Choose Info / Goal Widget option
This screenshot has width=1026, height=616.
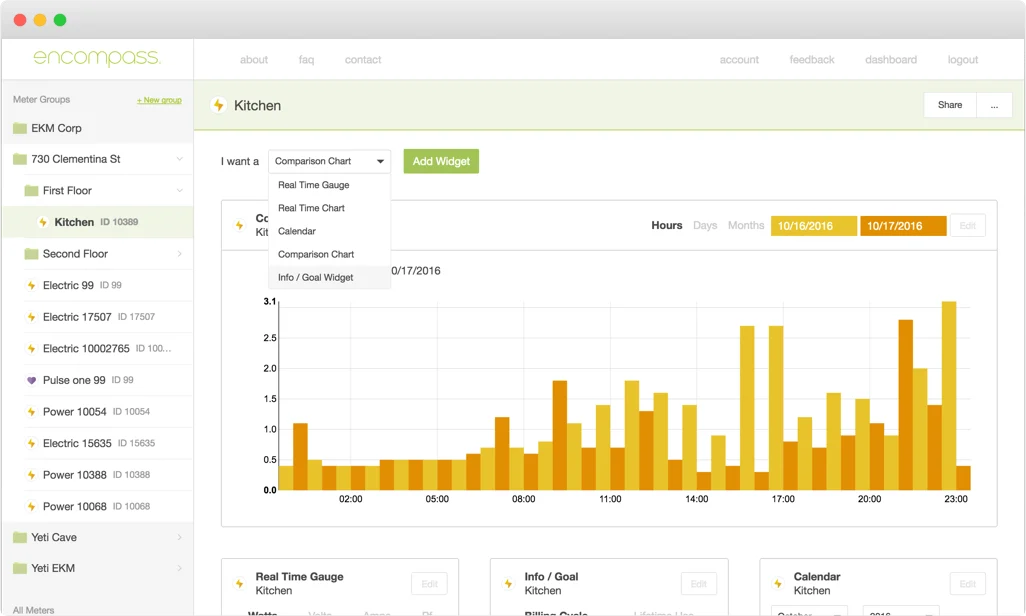coord(329,278)
